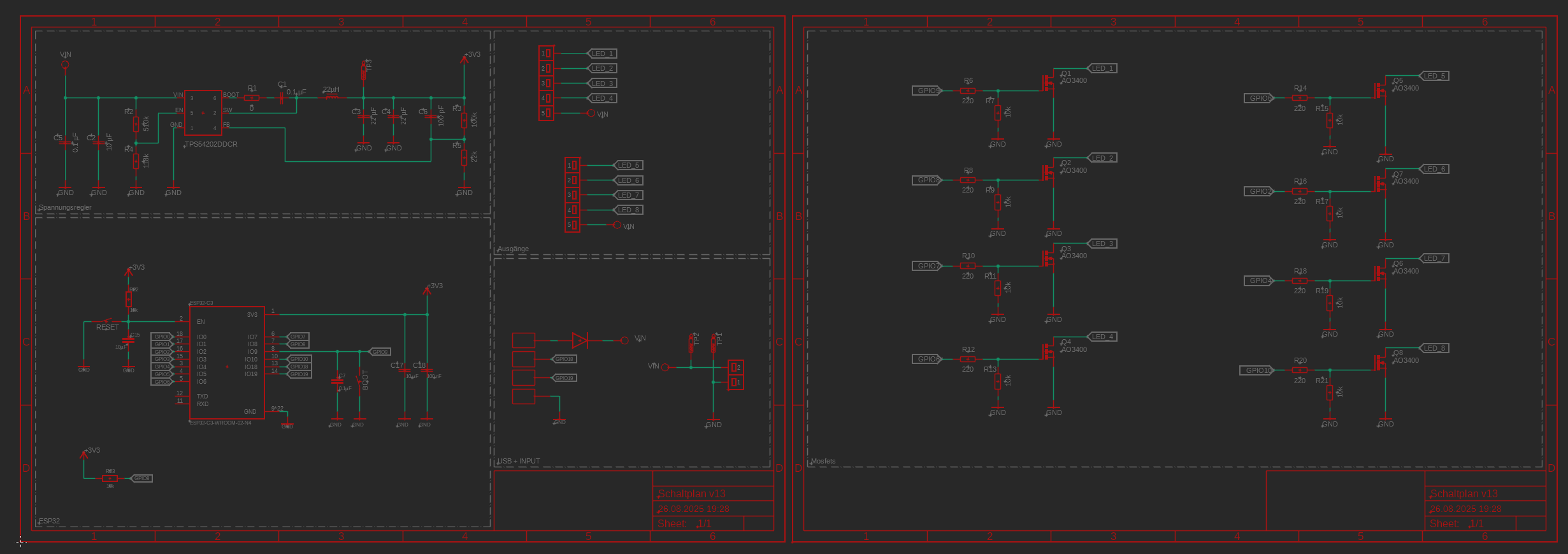Click the left sheet's Schaltplan v13 title text
Viewport: 1568px width, 554px height.
691,493
